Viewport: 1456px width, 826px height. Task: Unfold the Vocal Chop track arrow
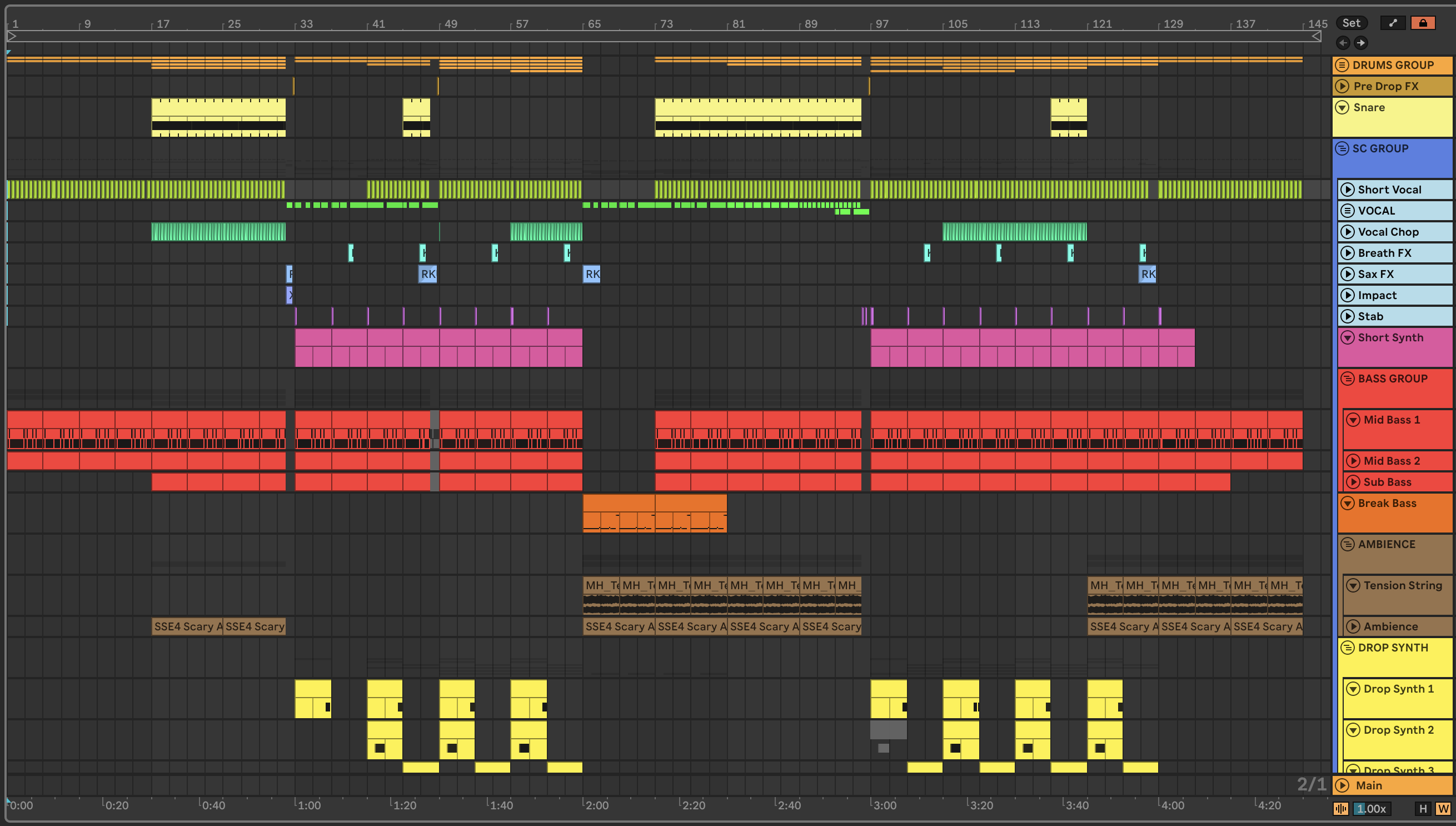pos(1348,231)
